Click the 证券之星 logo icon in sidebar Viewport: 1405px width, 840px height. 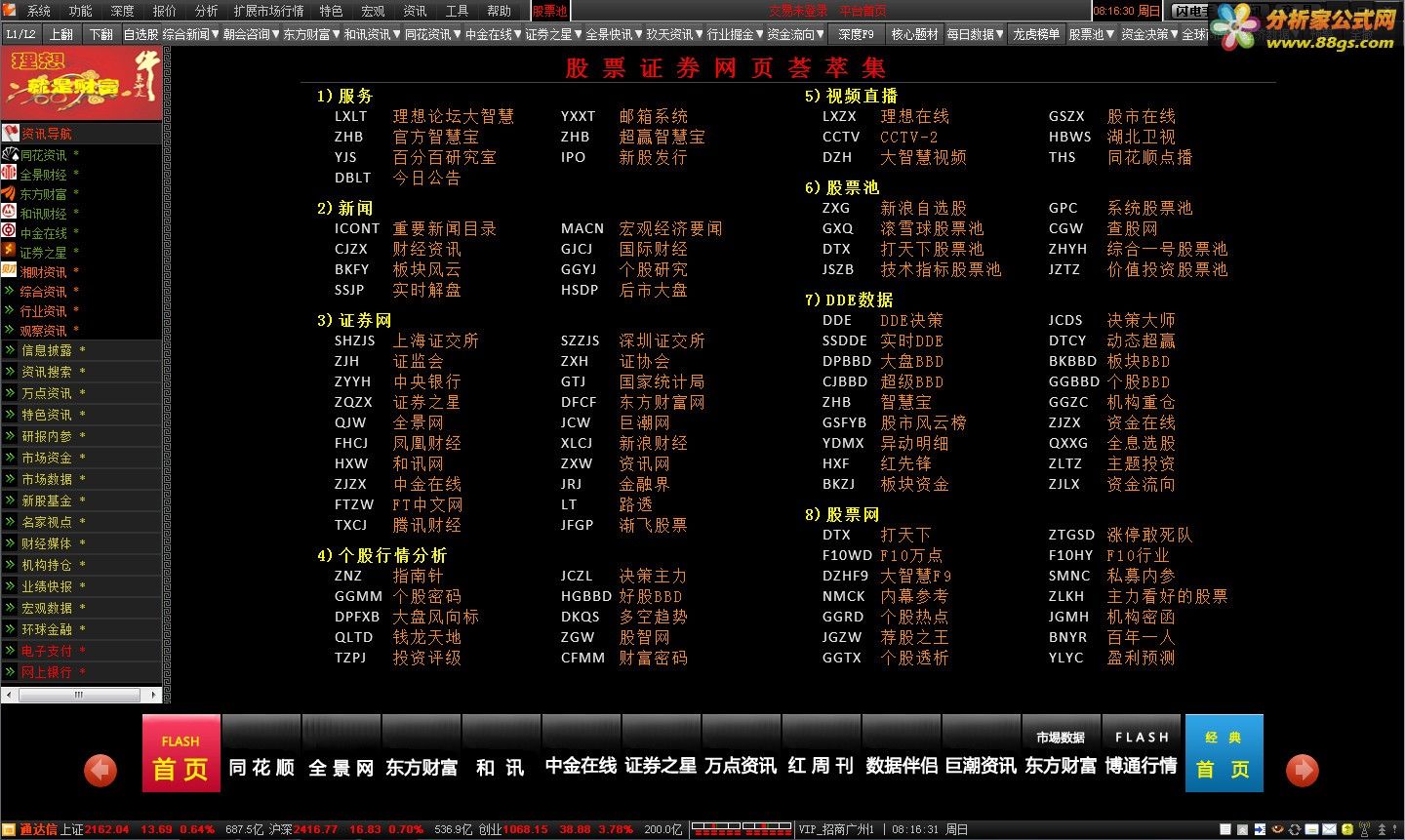10,252
